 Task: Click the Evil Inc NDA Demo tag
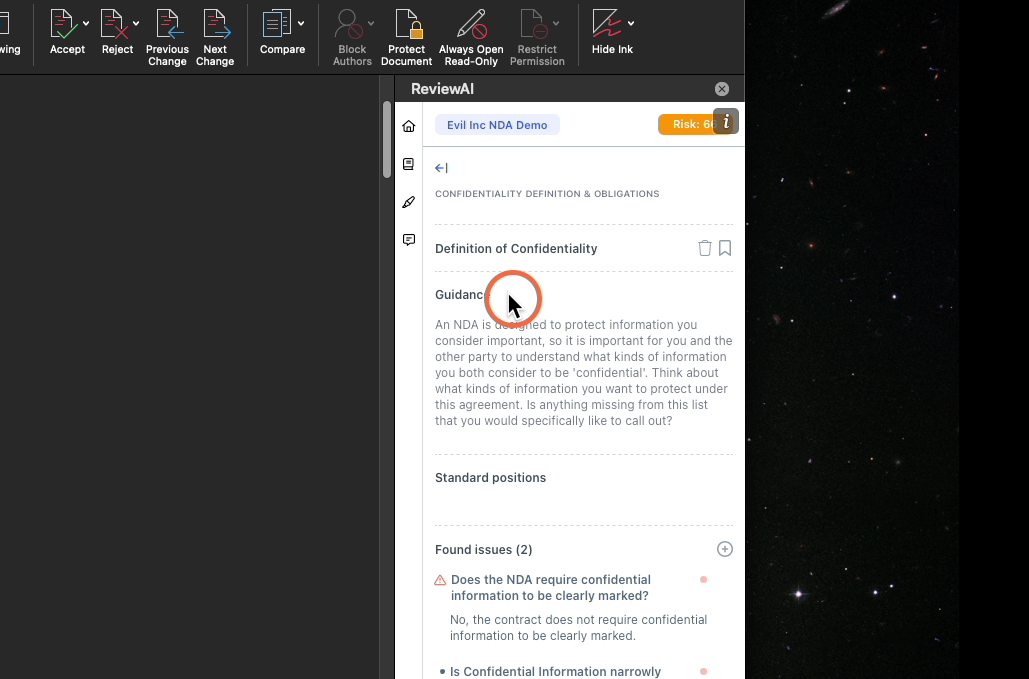tap(497, 125)
